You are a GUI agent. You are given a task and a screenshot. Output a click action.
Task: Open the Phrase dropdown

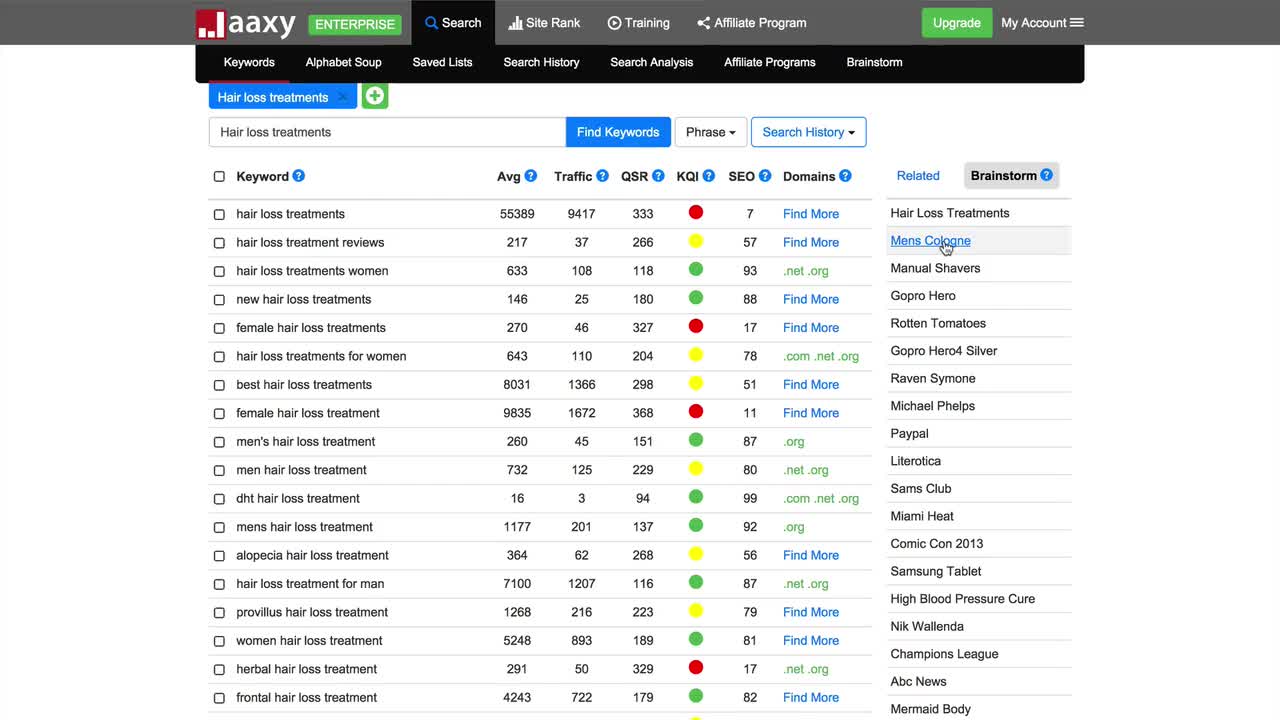click(711, 132)
